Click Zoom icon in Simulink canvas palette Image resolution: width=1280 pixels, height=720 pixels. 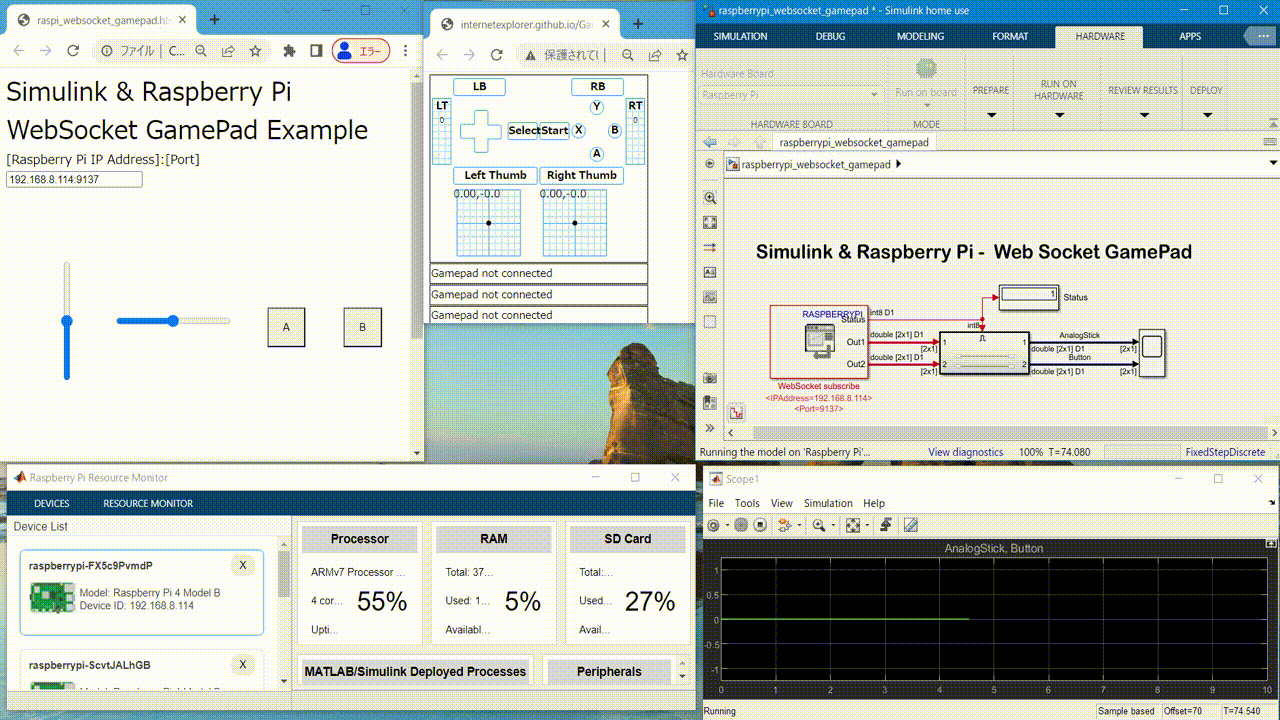(710, 198)
